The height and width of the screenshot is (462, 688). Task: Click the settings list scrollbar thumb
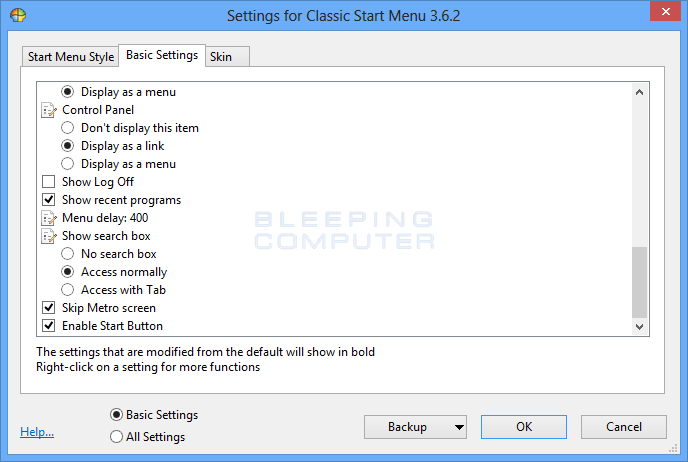click(639, 282)
